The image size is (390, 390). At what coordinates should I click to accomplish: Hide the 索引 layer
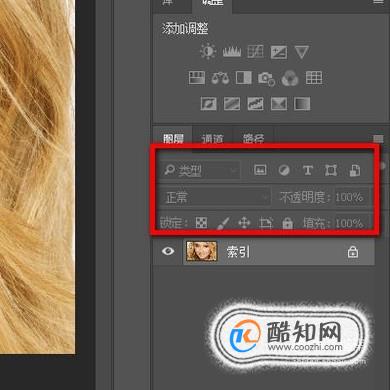coord(168,251)
